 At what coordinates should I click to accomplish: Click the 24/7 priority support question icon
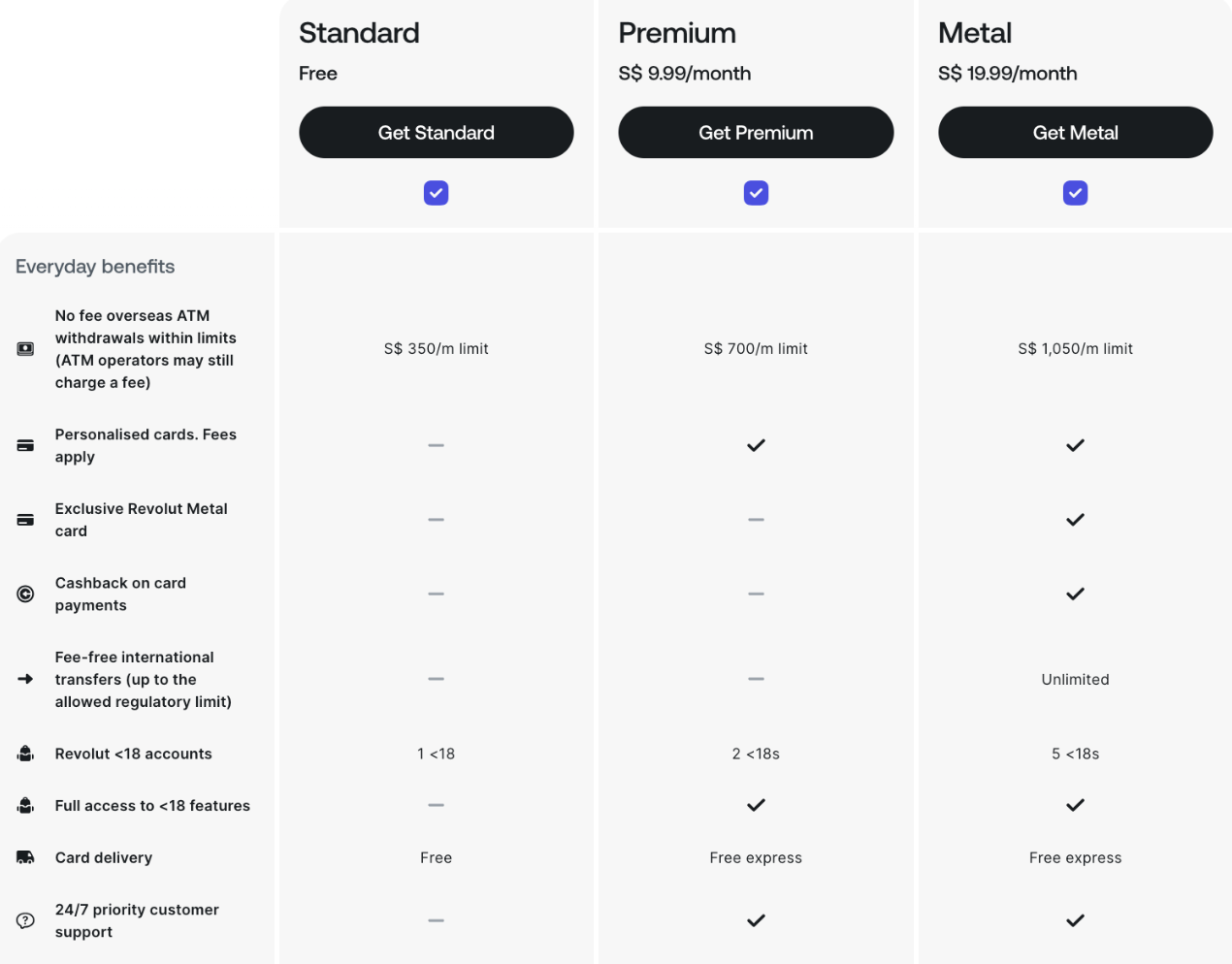click(x=25, y=920)
